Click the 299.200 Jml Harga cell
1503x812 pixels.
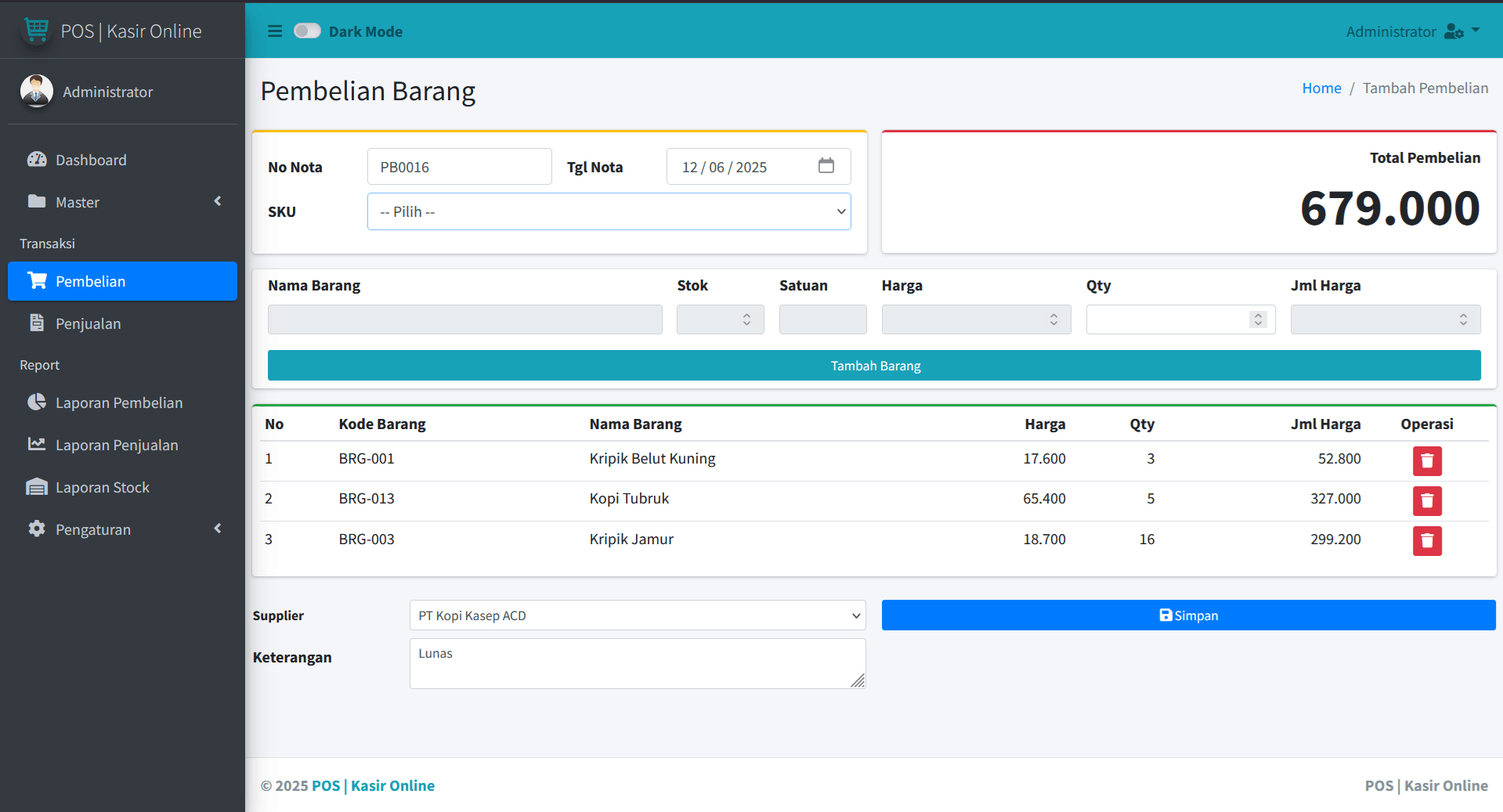pyautogui.click(x=1335, y=540)
